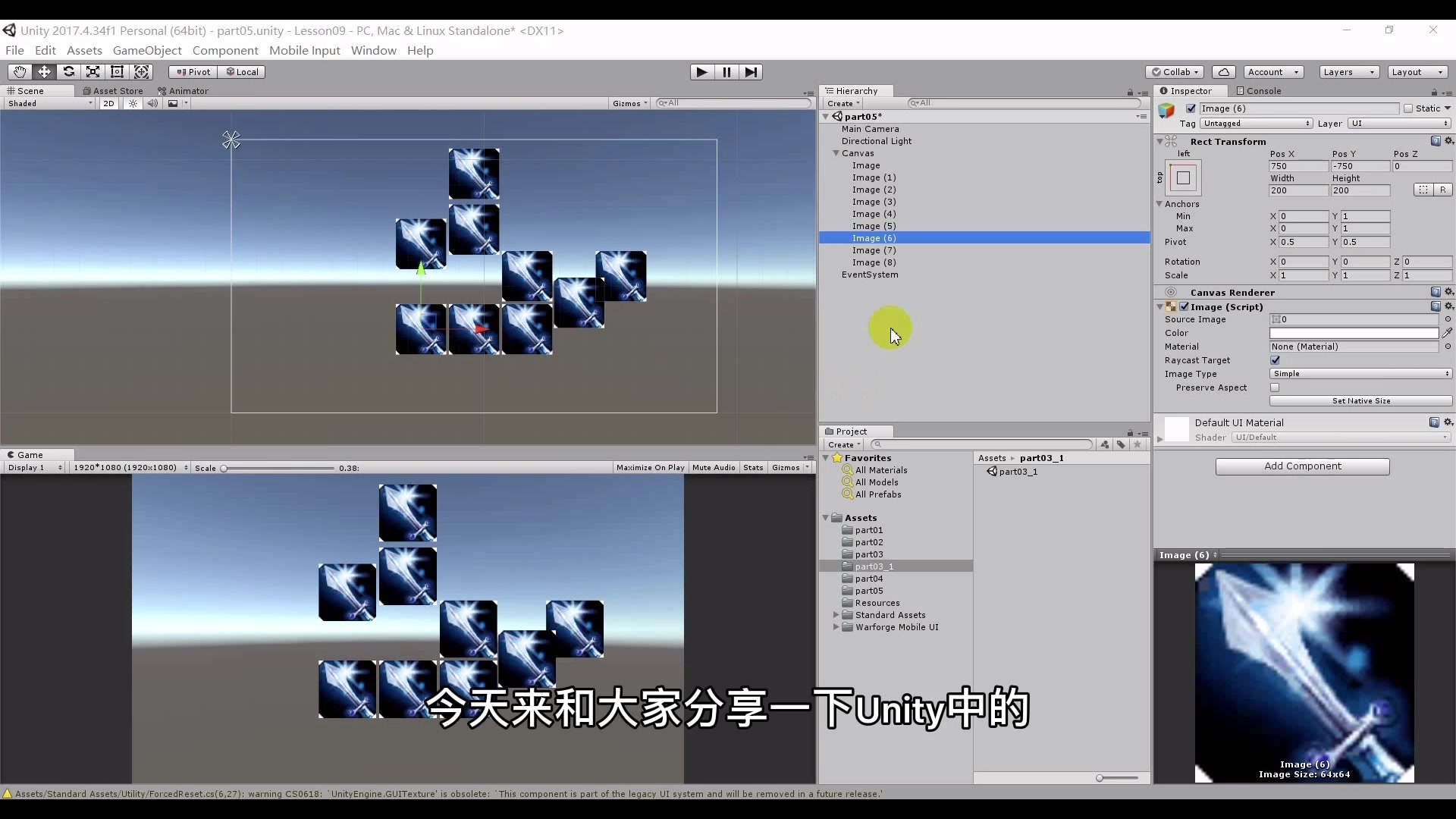Switch to the Console tab
1456x819 pixels.
pos(1263,90)
